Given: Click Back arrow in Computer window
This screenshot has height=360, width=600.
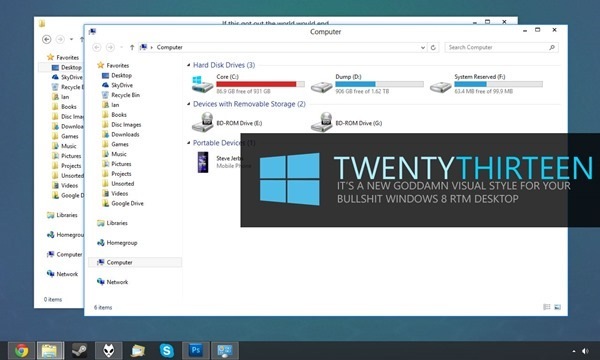Looking at the screenshot, I should [97, 47].
